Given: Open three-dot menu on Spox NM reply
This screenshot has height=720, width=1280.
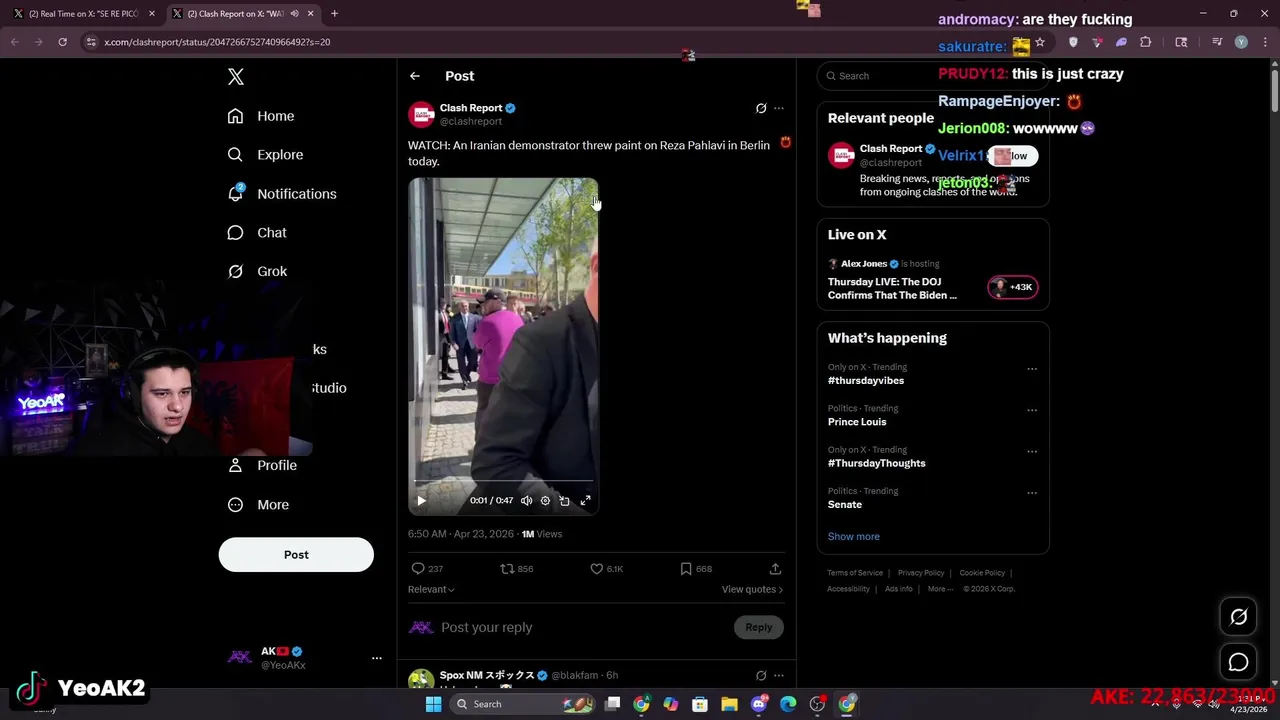Looking at the screenshot, I should (x=779, y=676).
